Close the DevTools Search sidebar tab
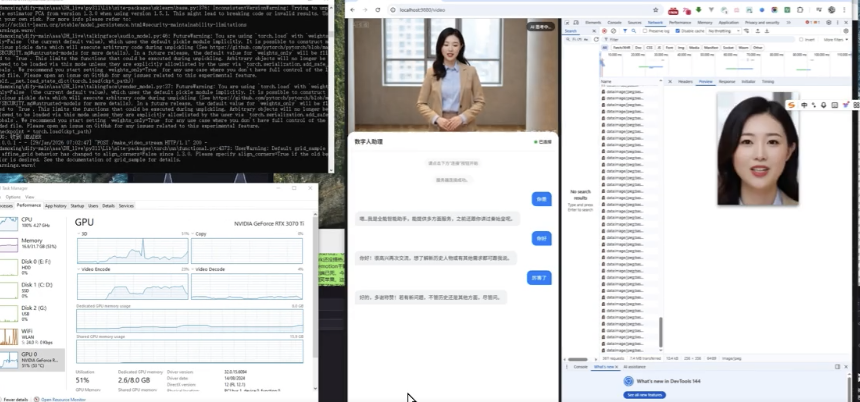 tap(594, 31)
